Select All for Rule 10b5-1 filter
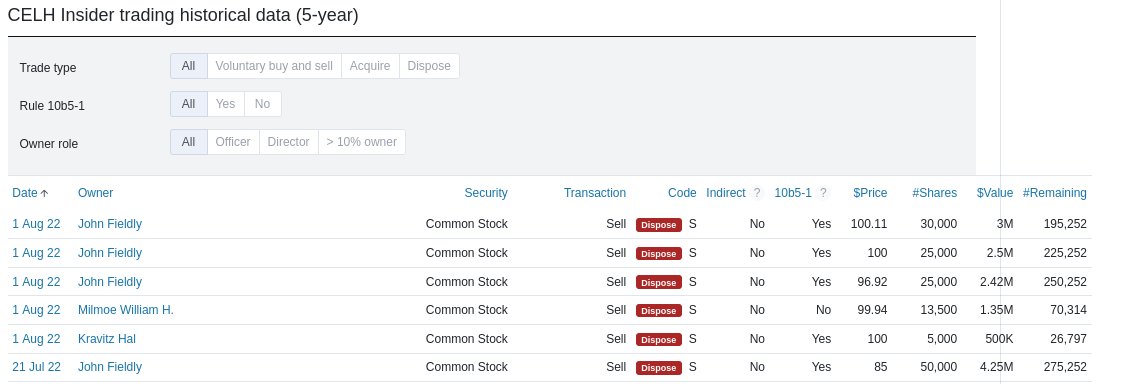1131x384 pixels. tap(188, 104)
